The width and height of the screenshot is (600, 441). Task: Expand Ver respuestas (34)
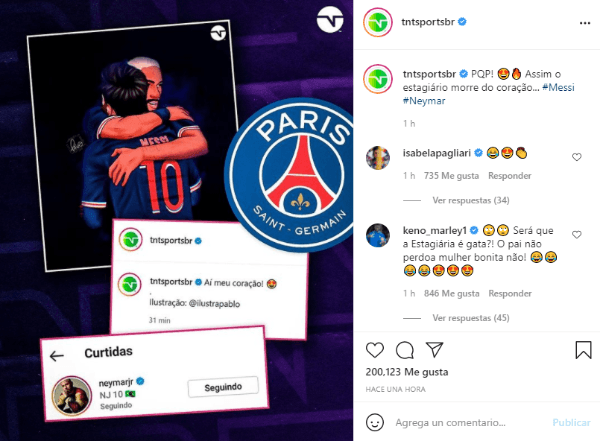pyautogui.click(x=471, y=200)
